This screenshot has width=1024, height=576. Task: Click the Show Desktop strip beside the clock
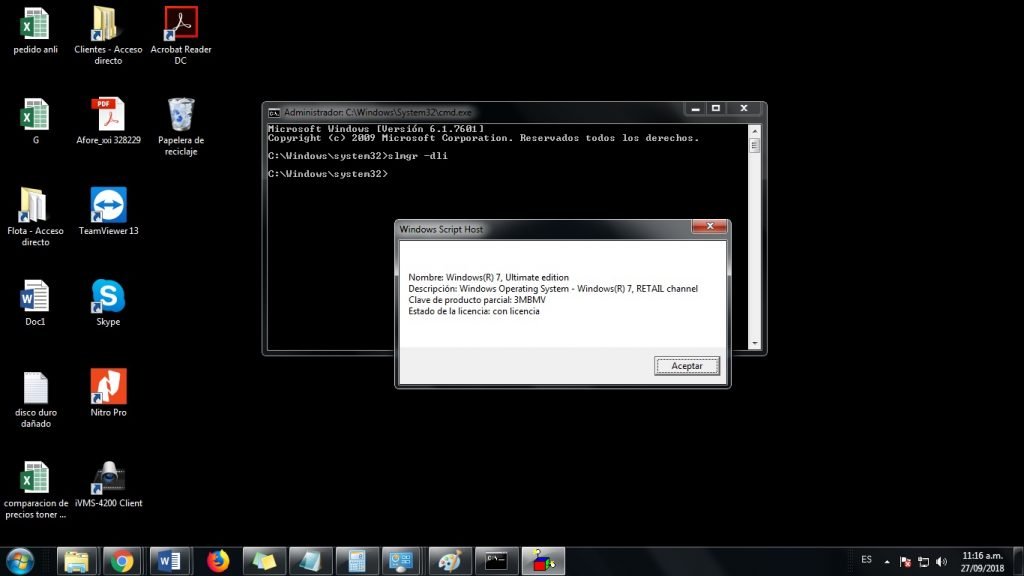tap(1019, 562)
